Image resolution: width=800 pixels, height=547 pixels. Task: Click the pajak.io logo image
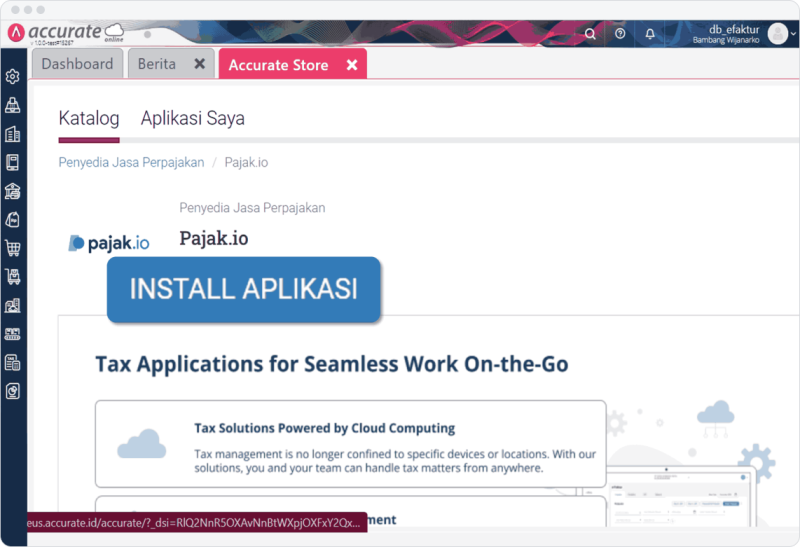pos(109,243)
